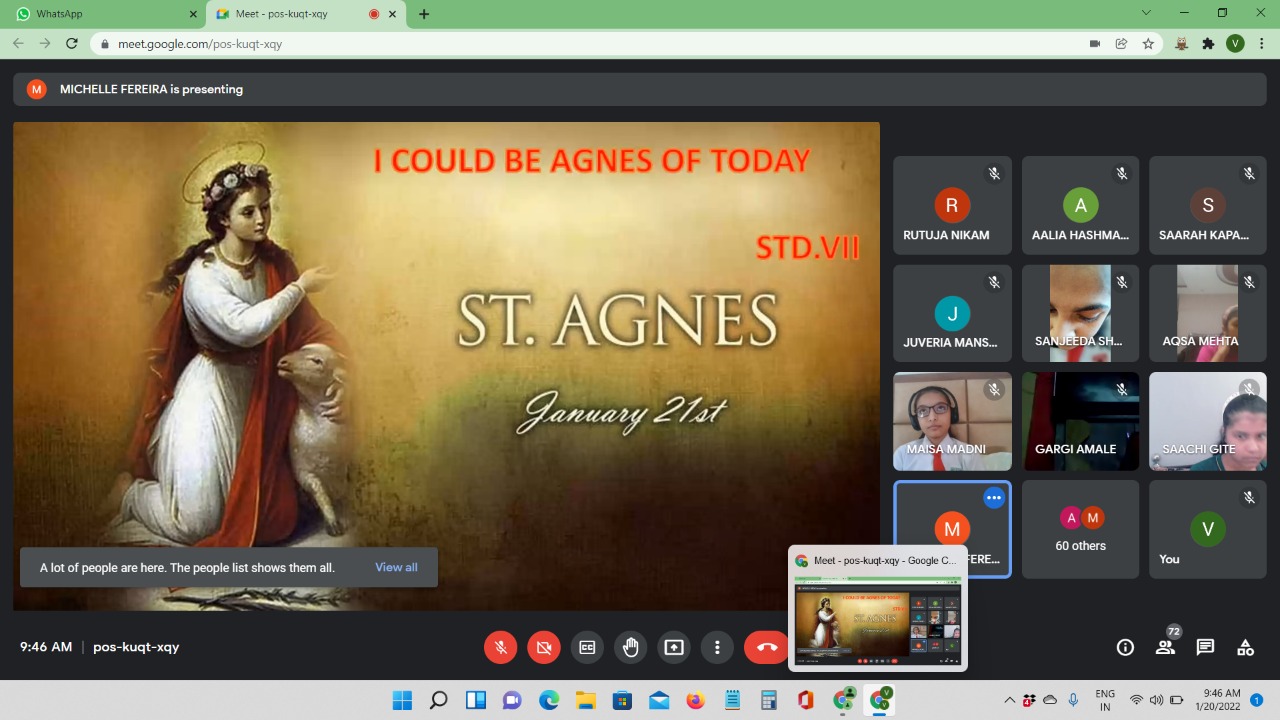Open the ENG IN language switcher

(x=1105, y=700)
